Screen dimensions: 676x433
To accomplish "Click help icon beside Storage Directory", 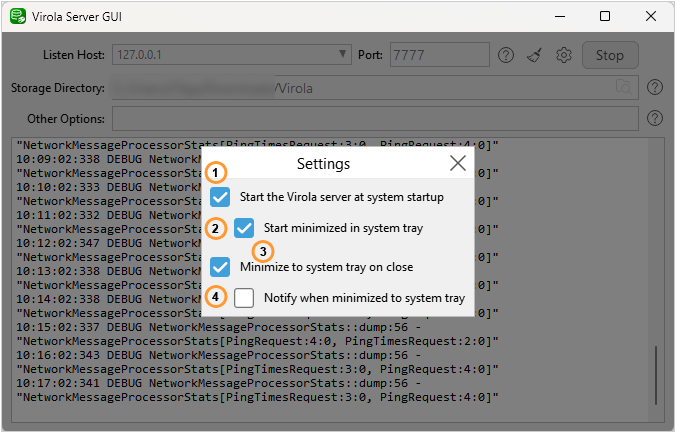I will (x=654, y=87).
